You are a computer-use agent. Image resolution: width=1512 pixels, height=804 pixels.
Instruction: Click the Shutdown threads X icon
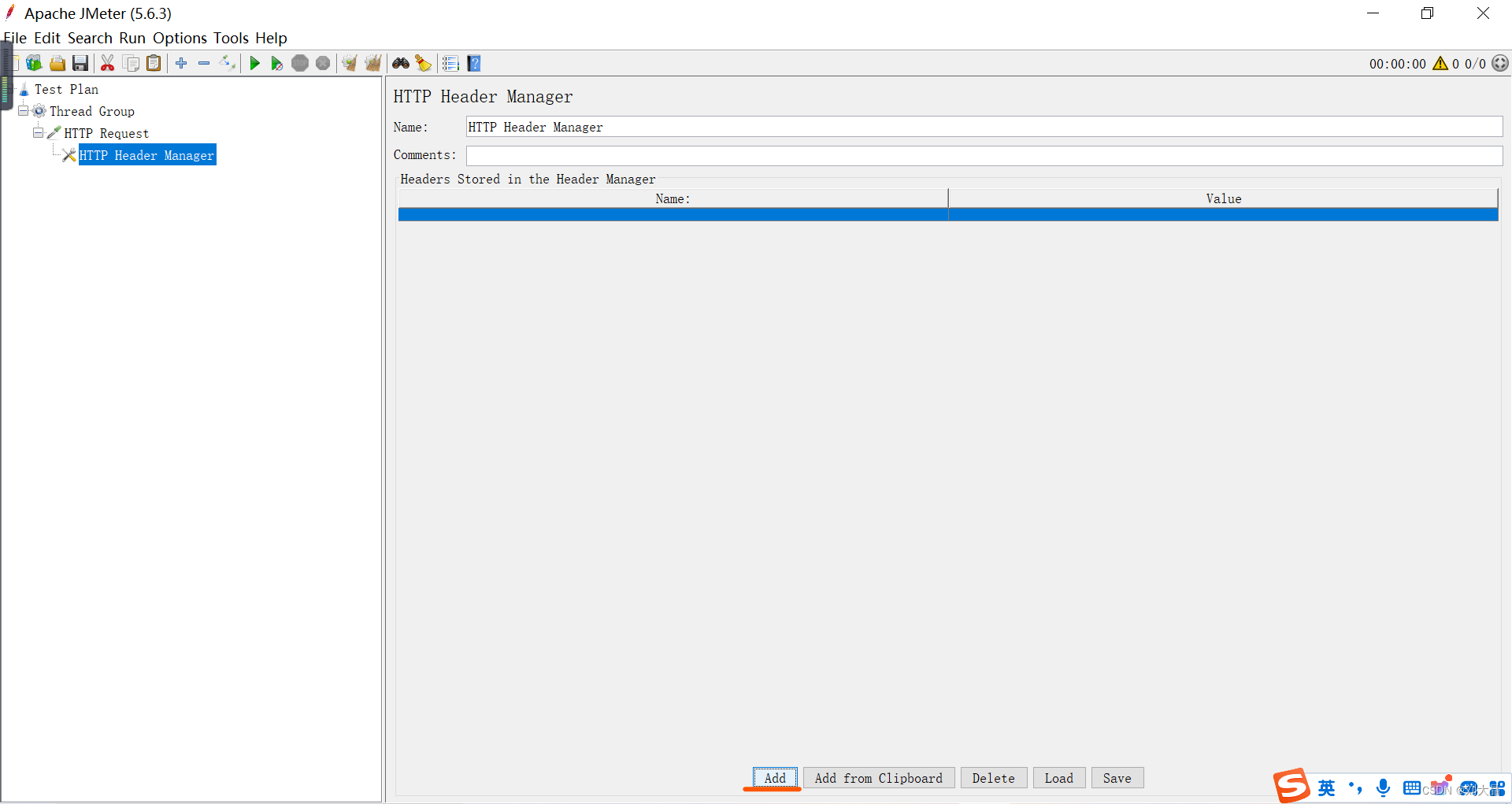[x=323, y=63]
